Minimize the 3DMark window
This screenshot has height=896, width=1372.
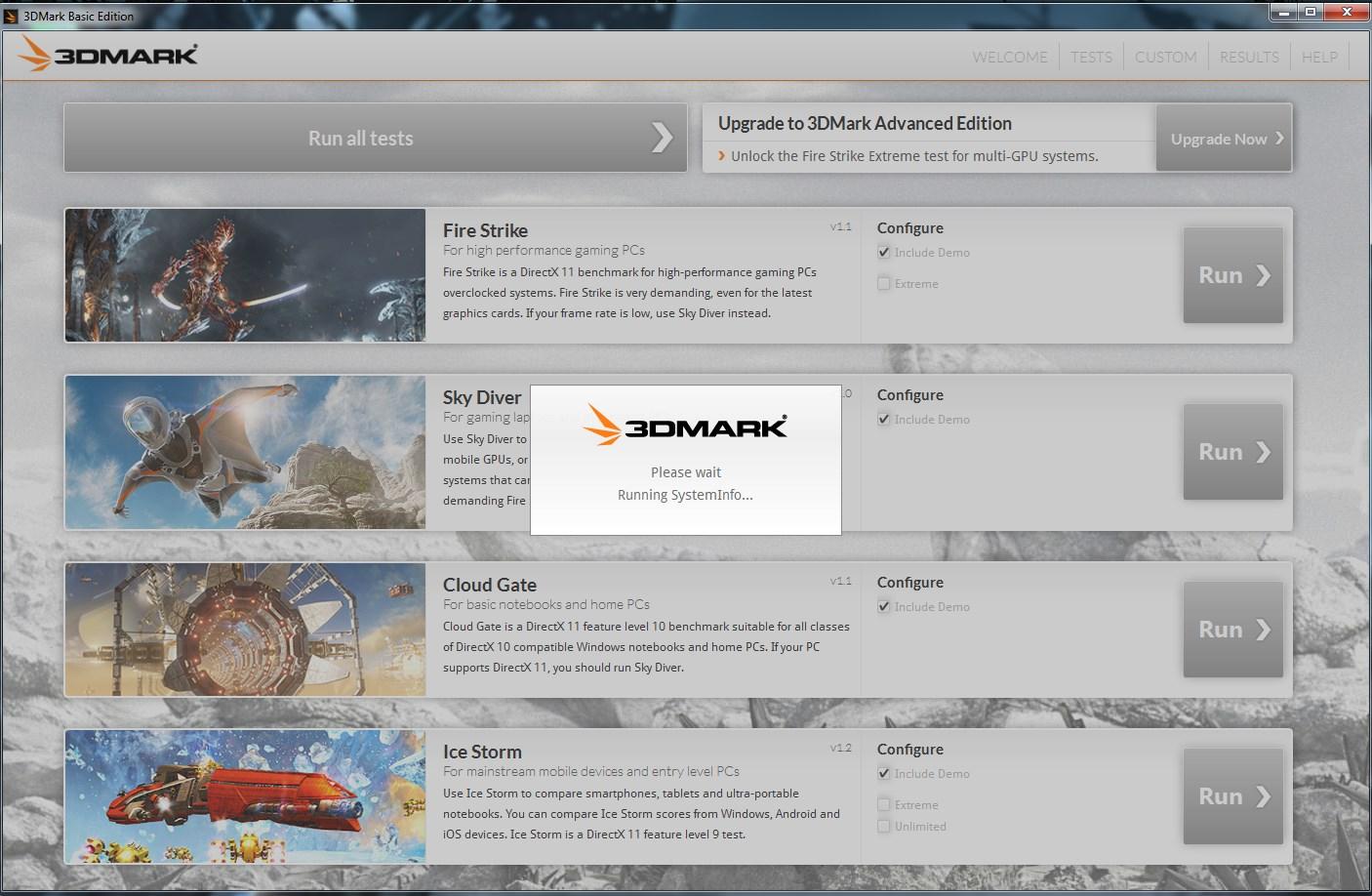(x=1283, y=12)
